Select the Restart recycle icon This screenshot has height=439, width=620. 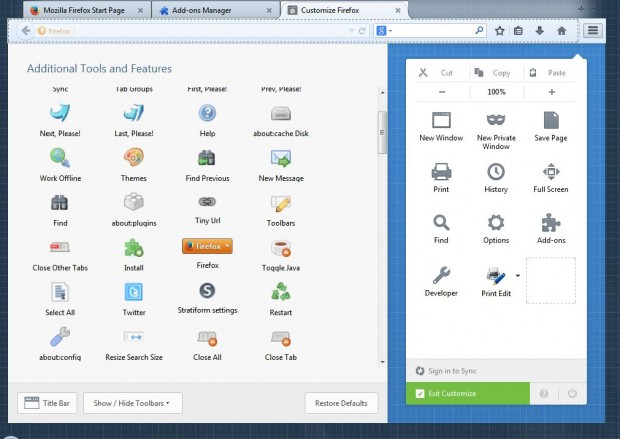(x=281, y=292)
